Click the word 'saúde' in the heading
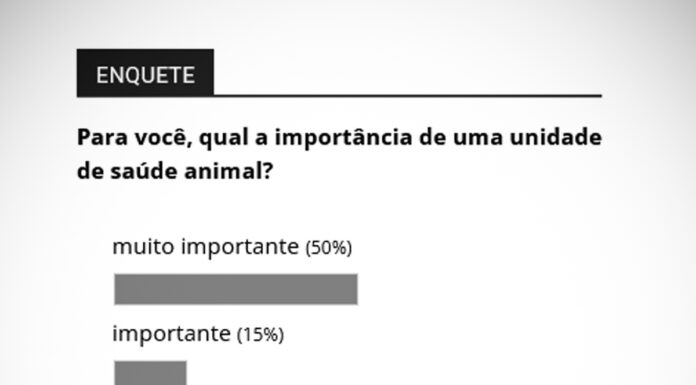The width and height of the screenshot is (696, 385). point(144,171)
